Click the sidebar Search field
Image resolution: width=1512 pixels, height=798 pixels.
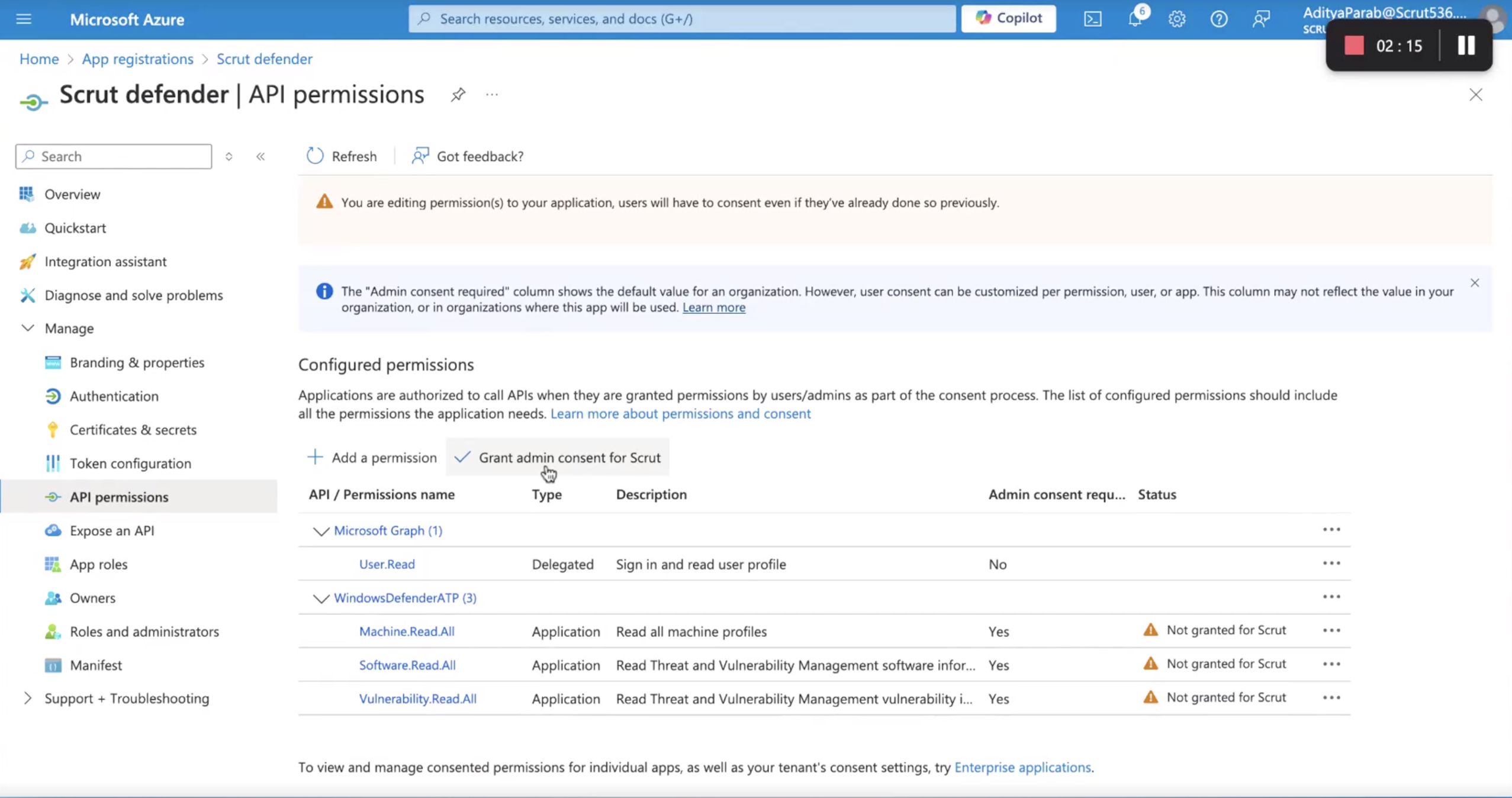pos(114,156)
